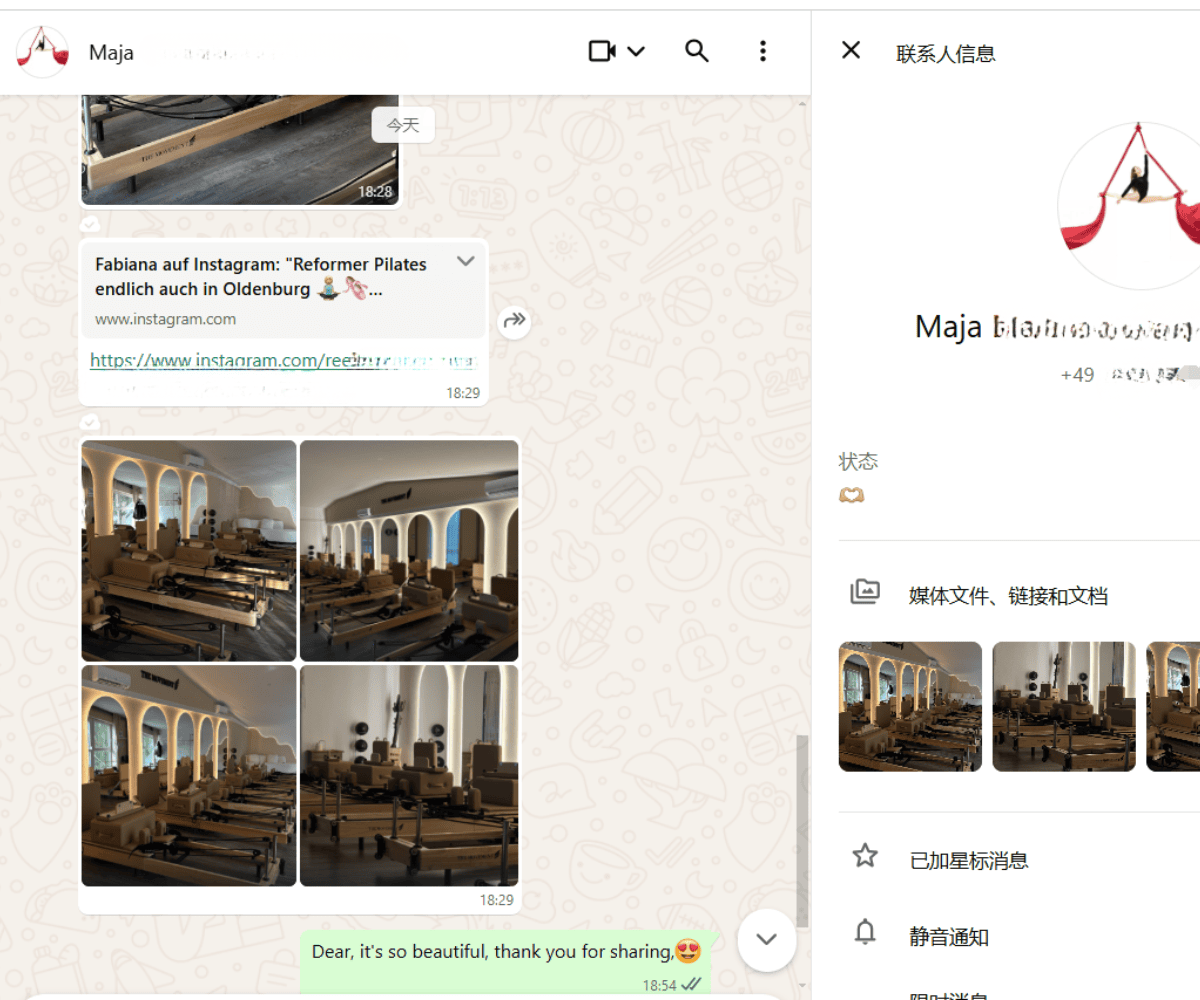Open 已加星标消息 starred messages
1200x1000 pixels.
[x=968, y=860]
